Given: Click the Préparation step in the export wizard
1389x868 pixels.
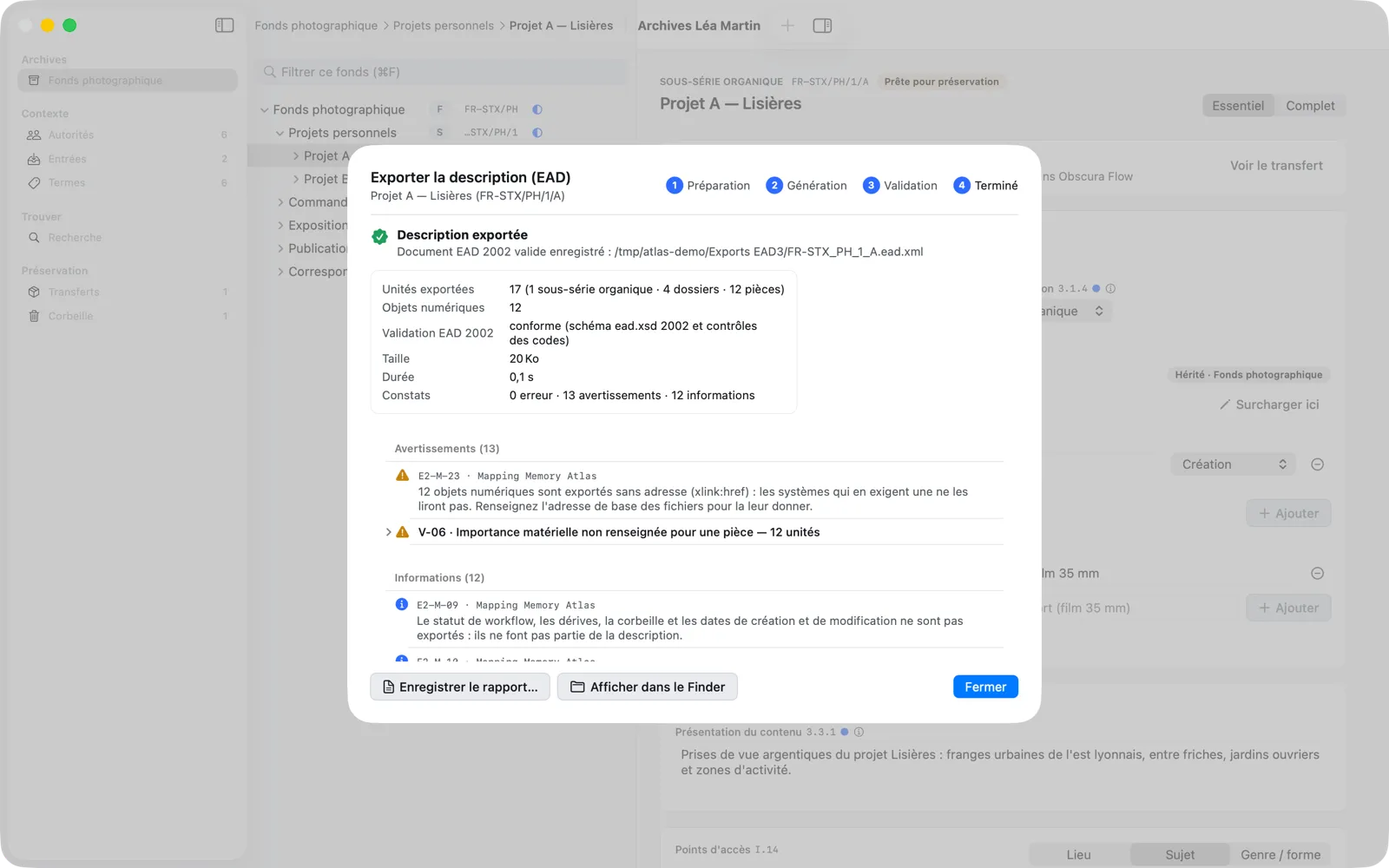Looking at the screenshot, I should [x=708, y=186].
